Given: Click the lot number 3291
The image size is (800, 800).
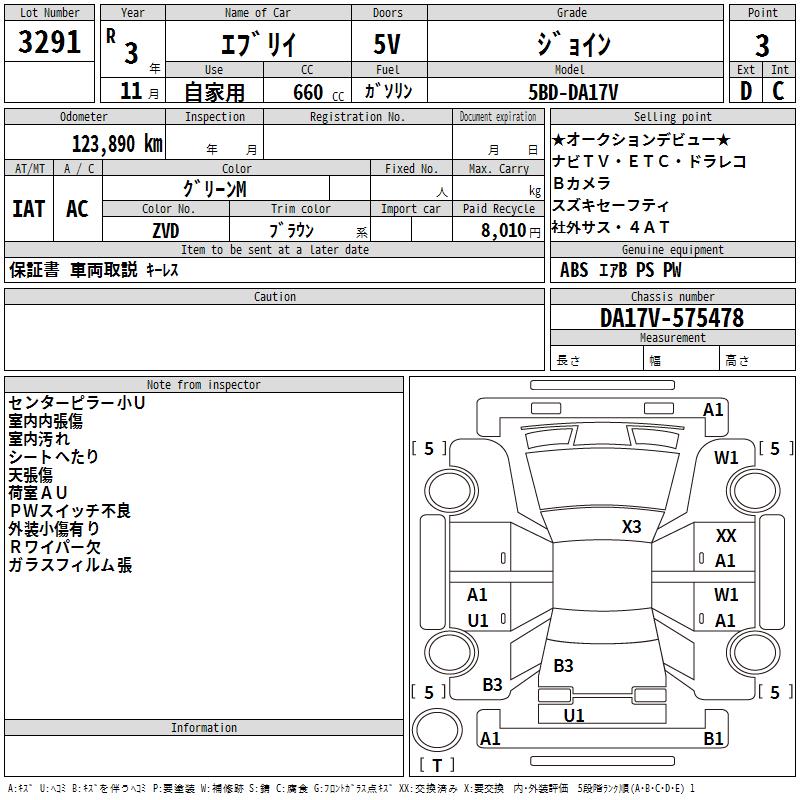Looking at the screenshot, I should click(50, 42).
